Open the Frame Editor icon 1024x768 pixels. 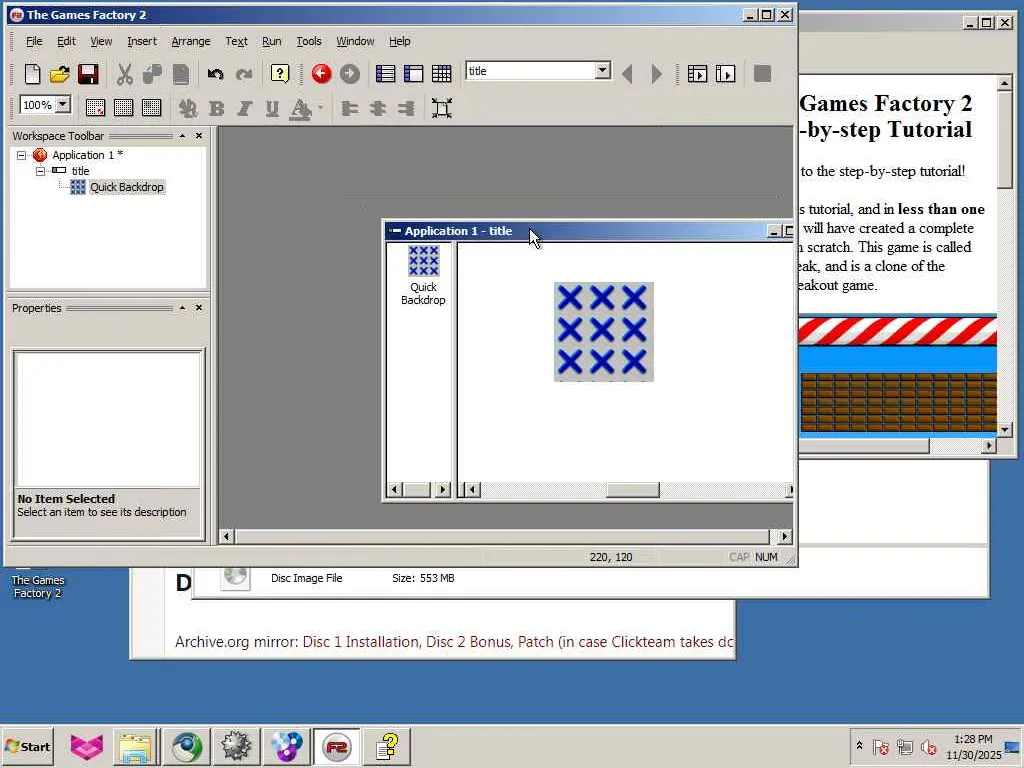[x=413, y=74]
